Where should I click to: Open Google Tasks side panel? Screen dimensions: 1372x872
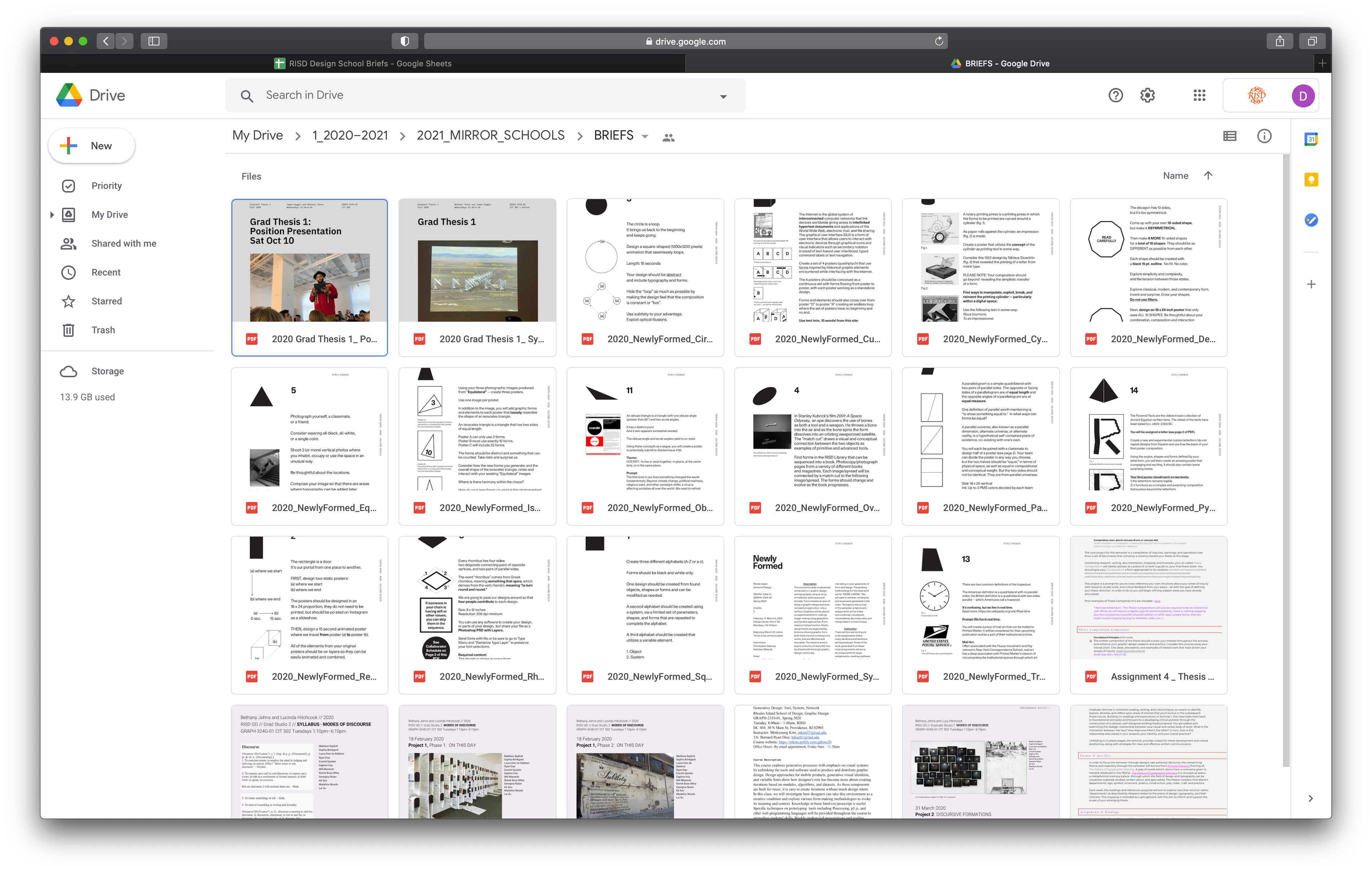tap(1310, 220)
